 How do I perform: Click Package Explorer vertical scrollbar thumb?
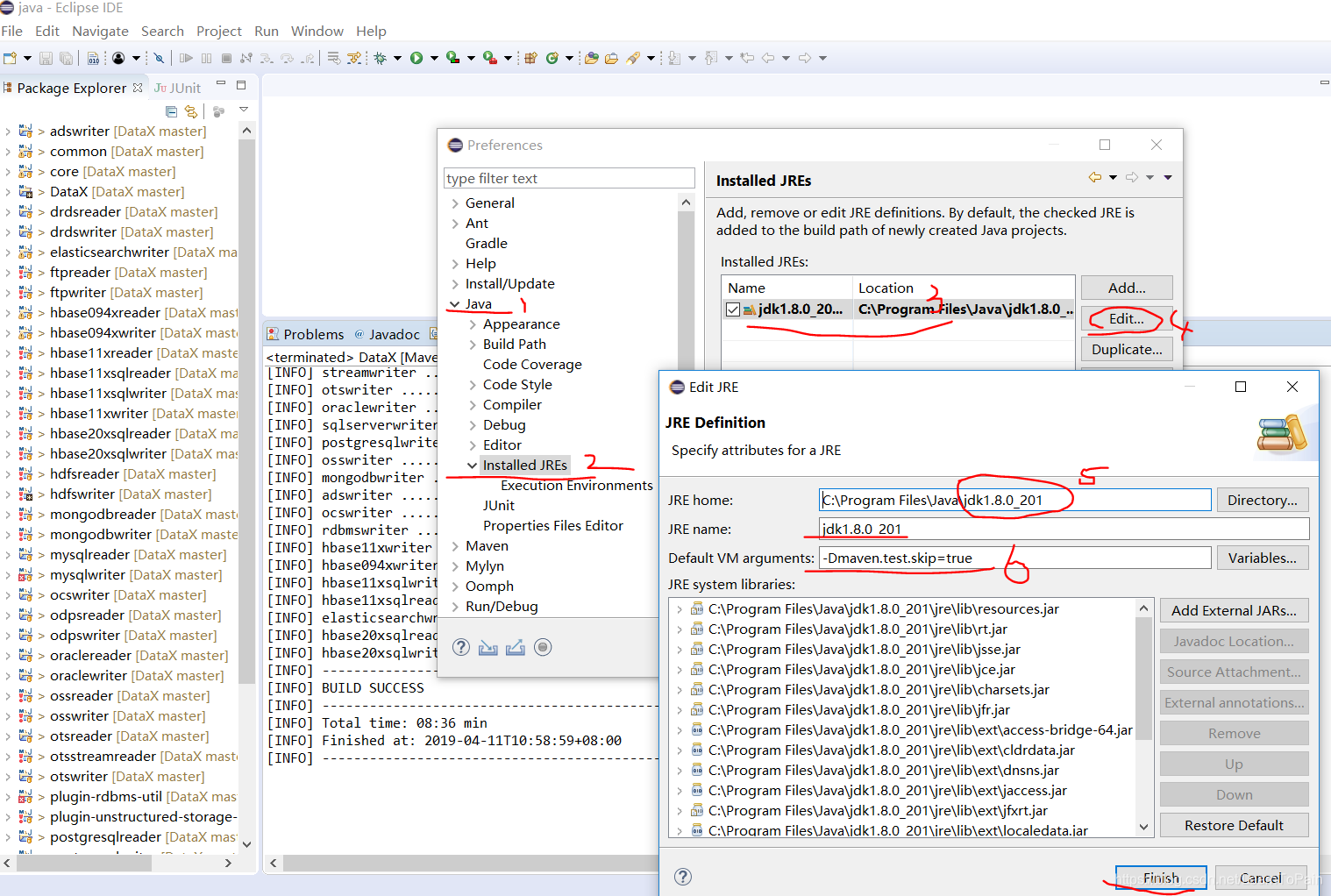point(246,412)
